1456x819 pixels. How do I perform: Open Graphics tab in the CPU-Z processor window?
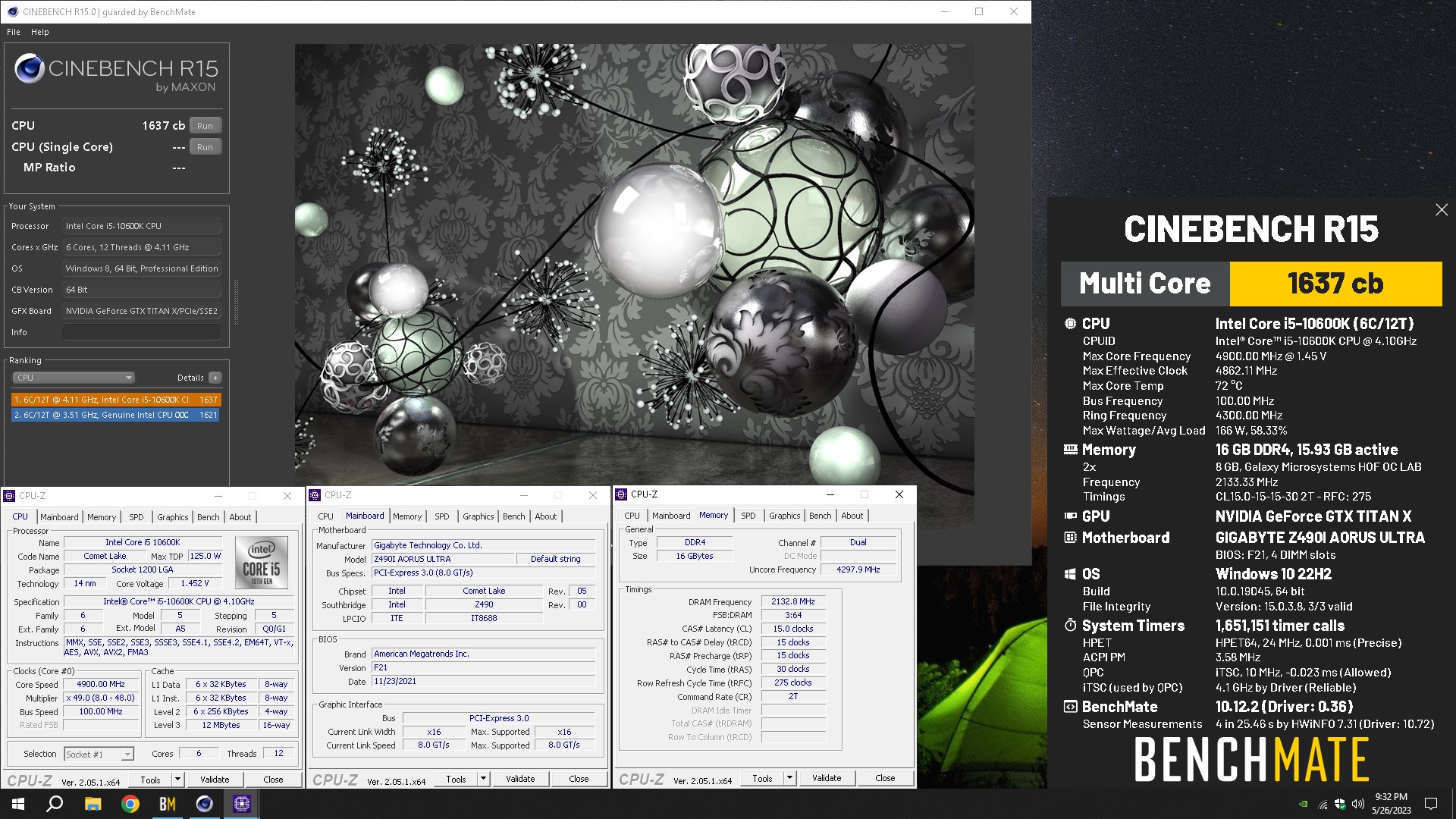click(173, 517)
